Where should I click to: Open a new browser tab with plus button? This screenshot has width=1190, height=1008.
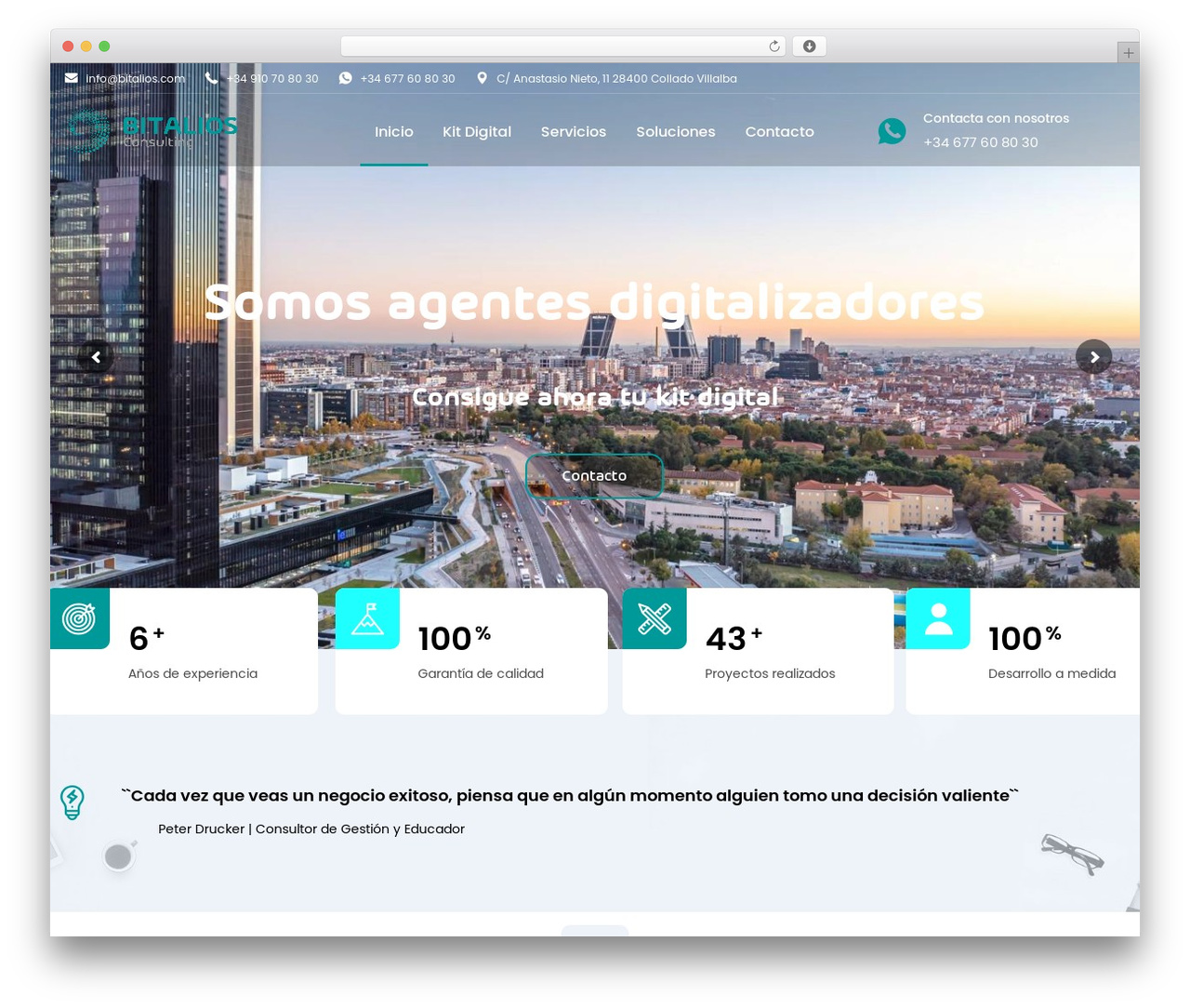1128,53
